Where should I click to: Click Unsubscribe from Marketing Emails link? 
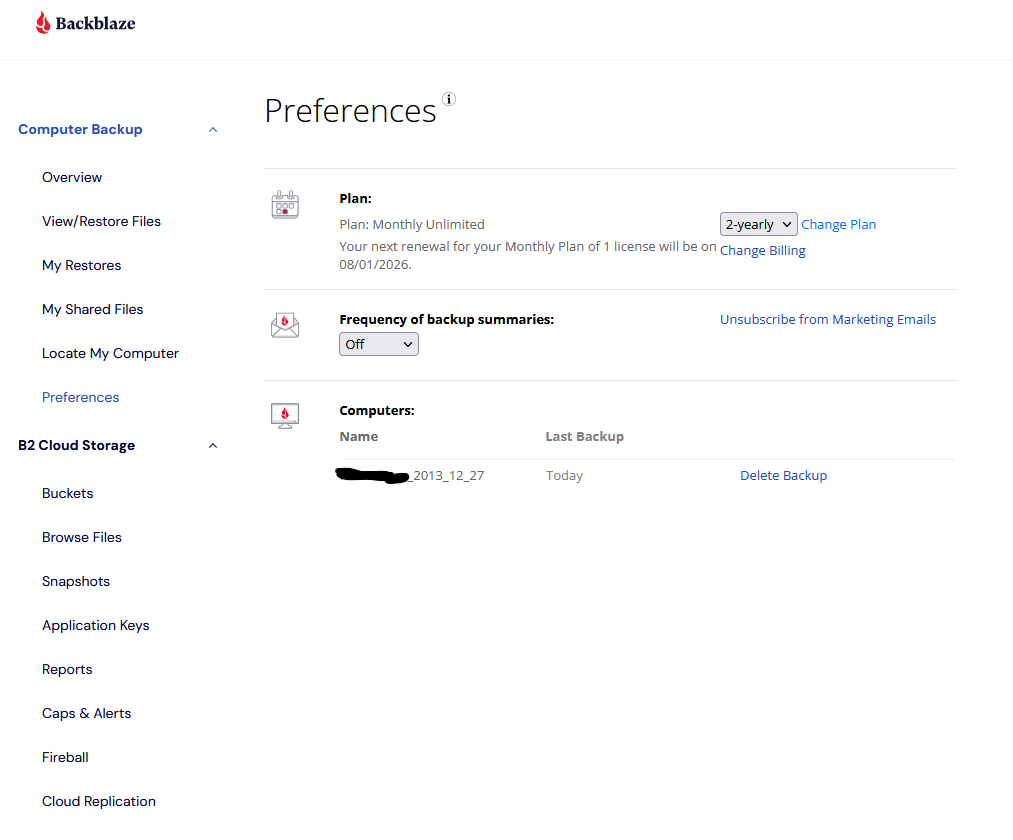(x=828, y=319)
